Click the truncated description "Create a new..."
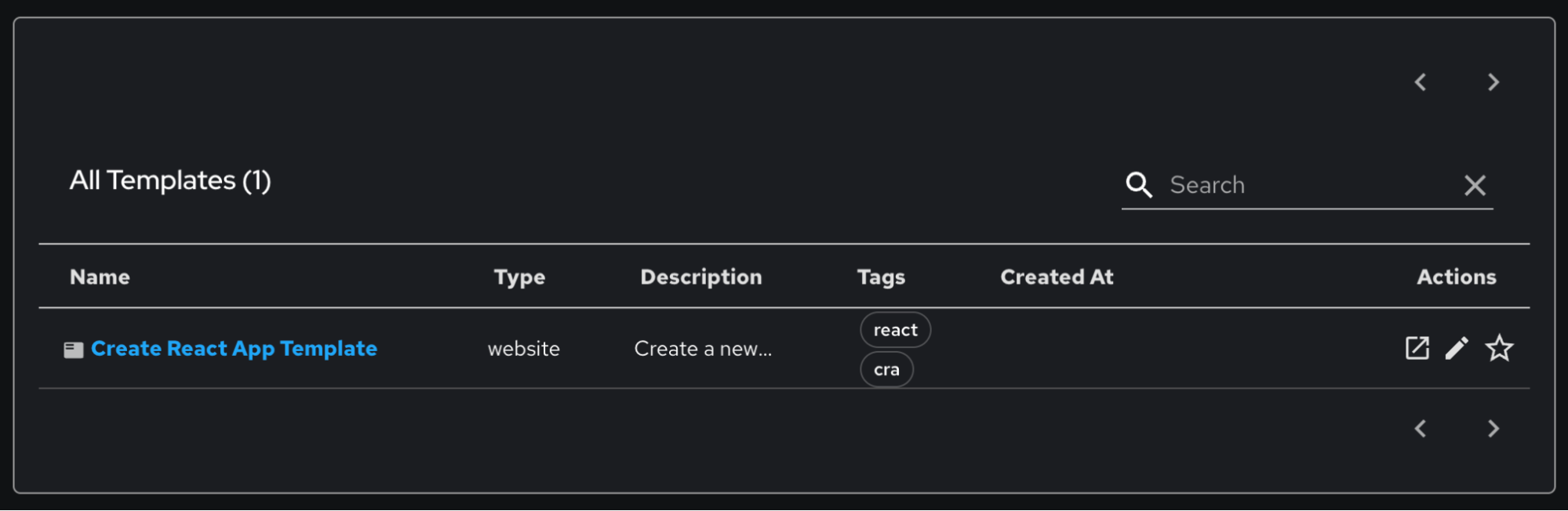The image size is (1568, 511). (x=703, y=350)
